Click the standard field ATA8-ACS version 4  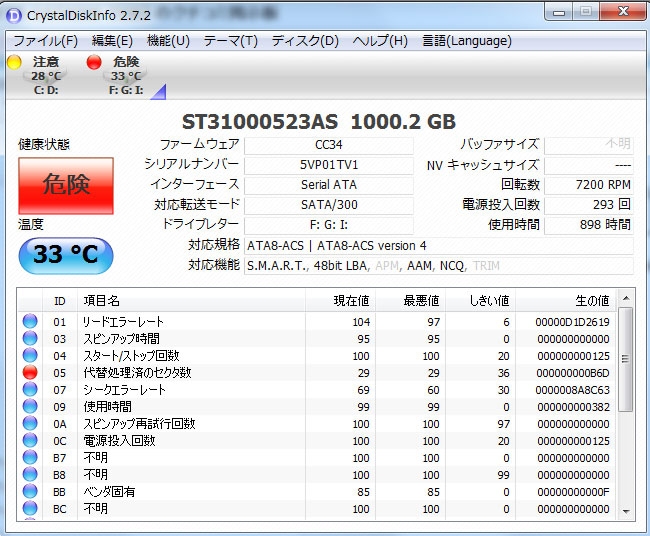pyautogui.click(x=439, y=245)
